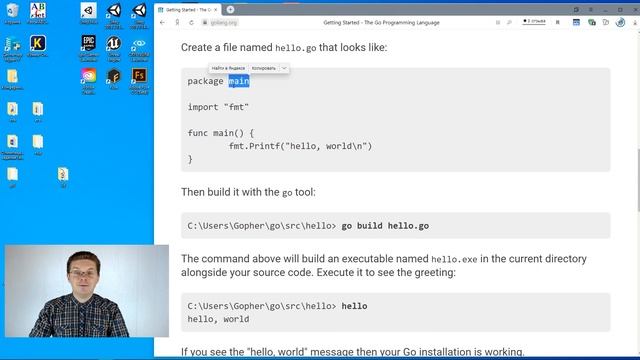Click the lock icon beside golang.org
The width and height of the screenshot is (640, 360).
click(205, 22)
